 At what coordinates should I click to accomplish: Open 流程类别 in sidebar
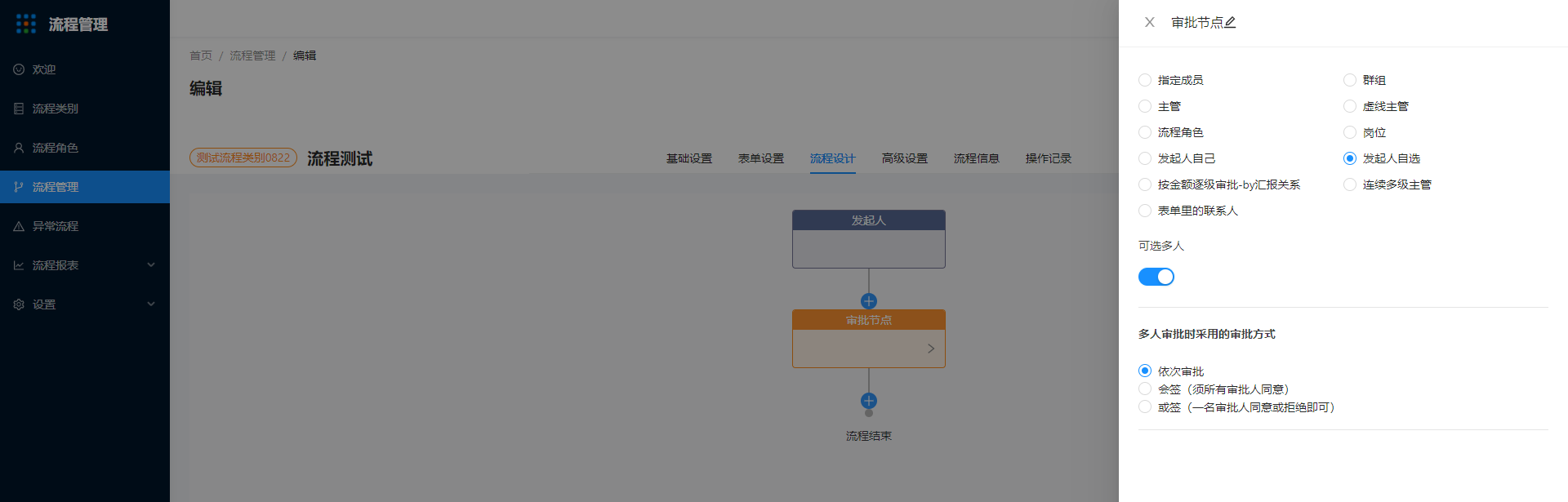pyautogui.click(x=85, y=109)
